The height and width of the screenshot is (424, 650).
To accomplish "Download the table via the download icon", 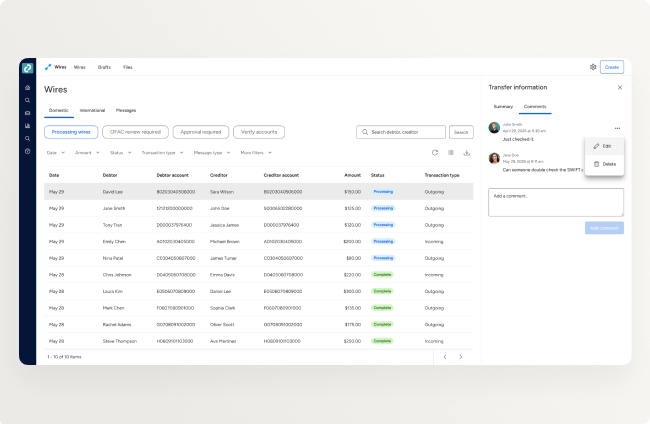I will [467, 153].
